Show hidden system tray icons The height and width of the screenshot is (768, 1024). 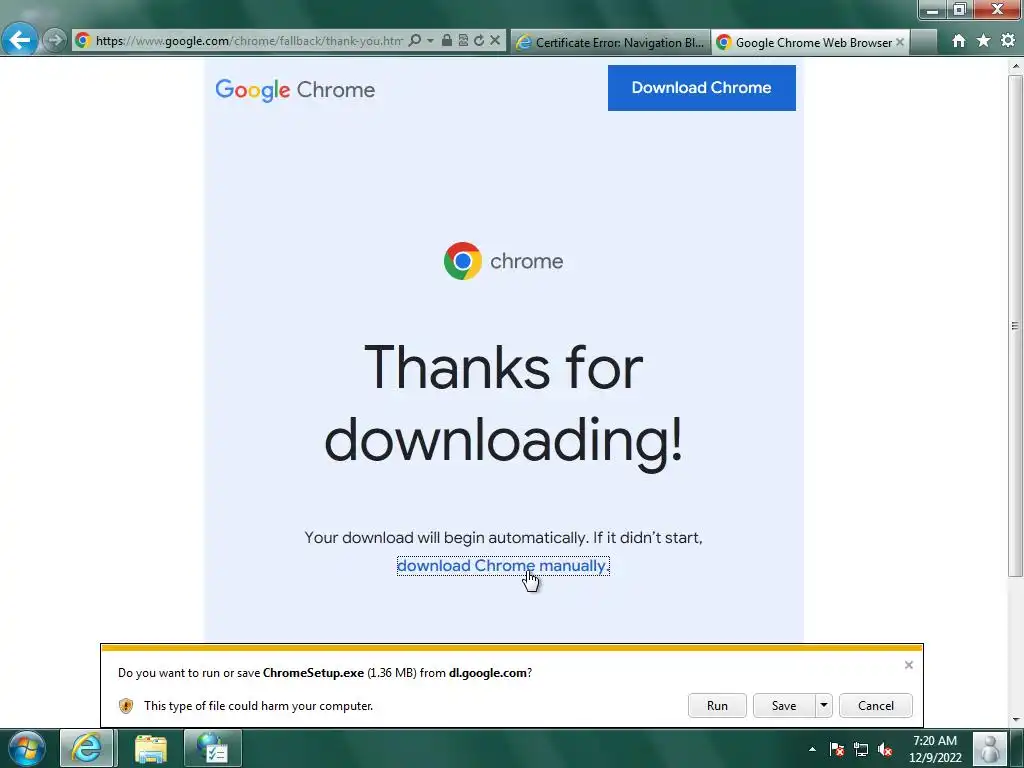pos(812,749)
